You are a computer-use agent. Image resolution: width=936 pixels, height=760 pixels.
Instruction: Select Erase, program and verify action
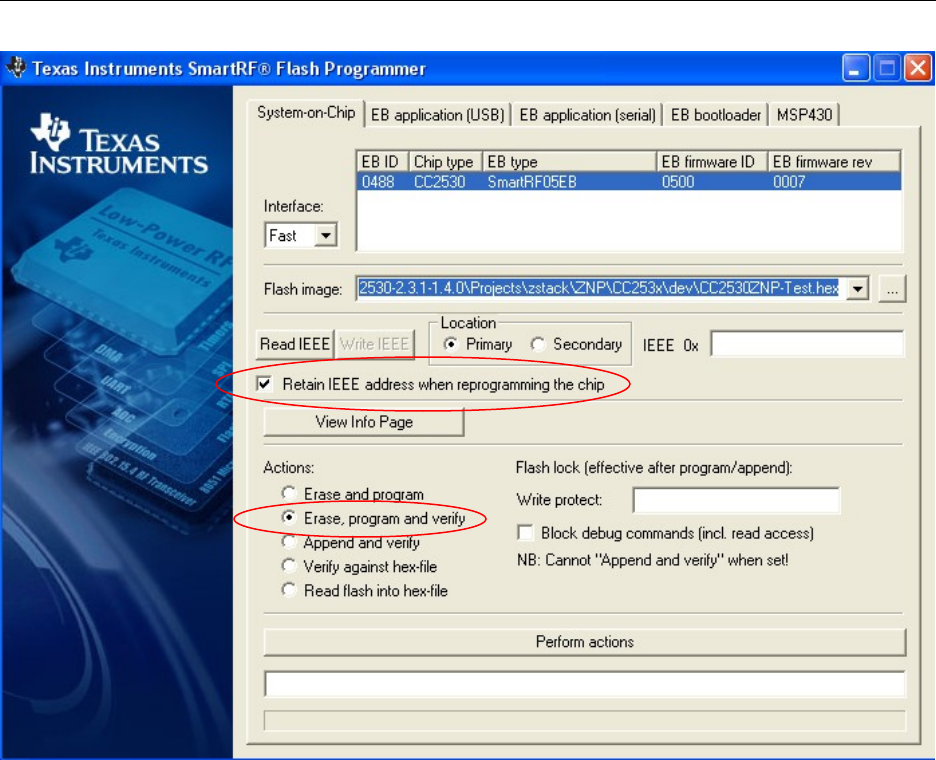[x=289, y=518]
